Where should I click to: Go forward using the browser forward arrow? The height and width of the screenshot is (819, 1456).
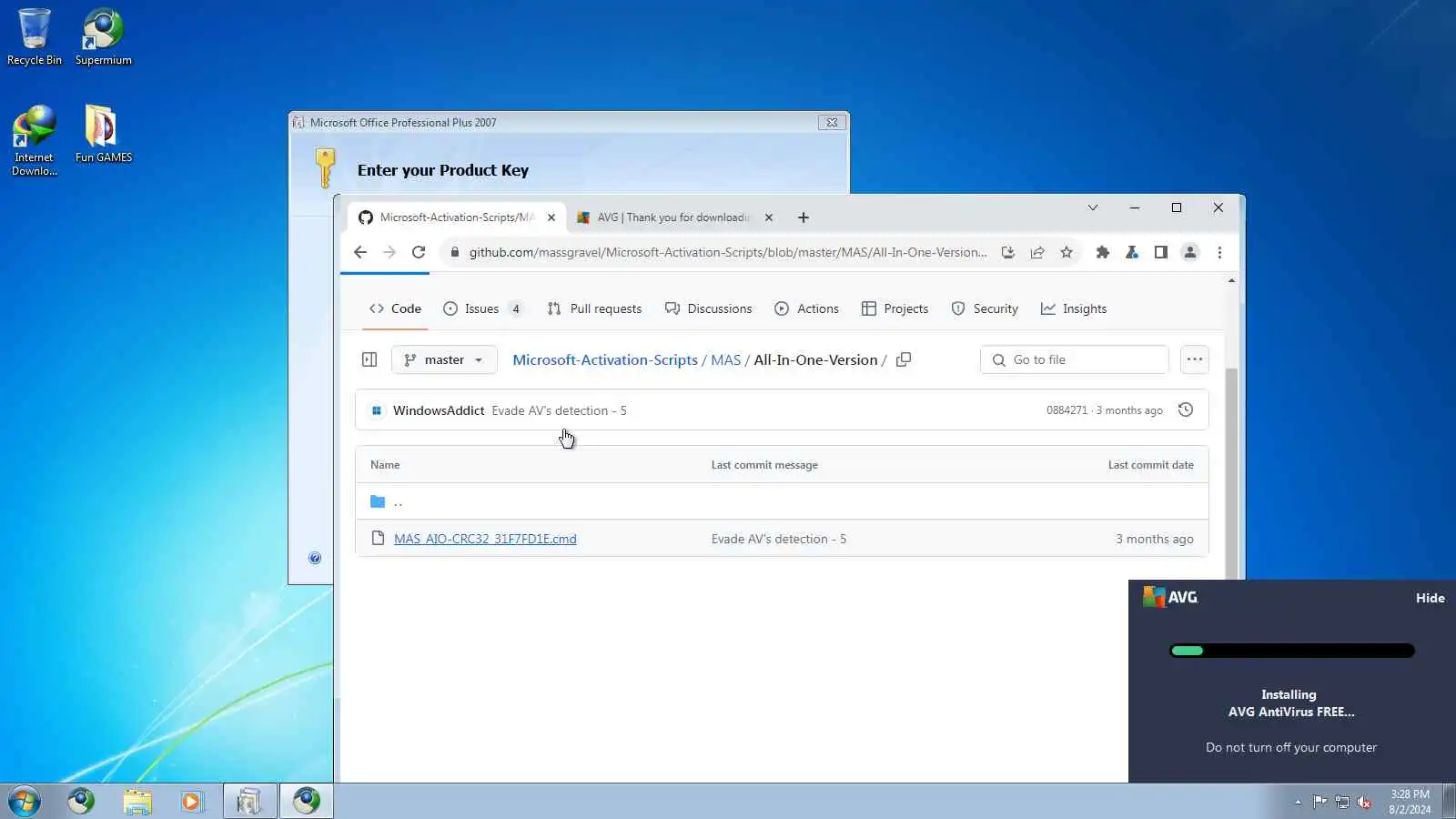[x=389, y=253]
